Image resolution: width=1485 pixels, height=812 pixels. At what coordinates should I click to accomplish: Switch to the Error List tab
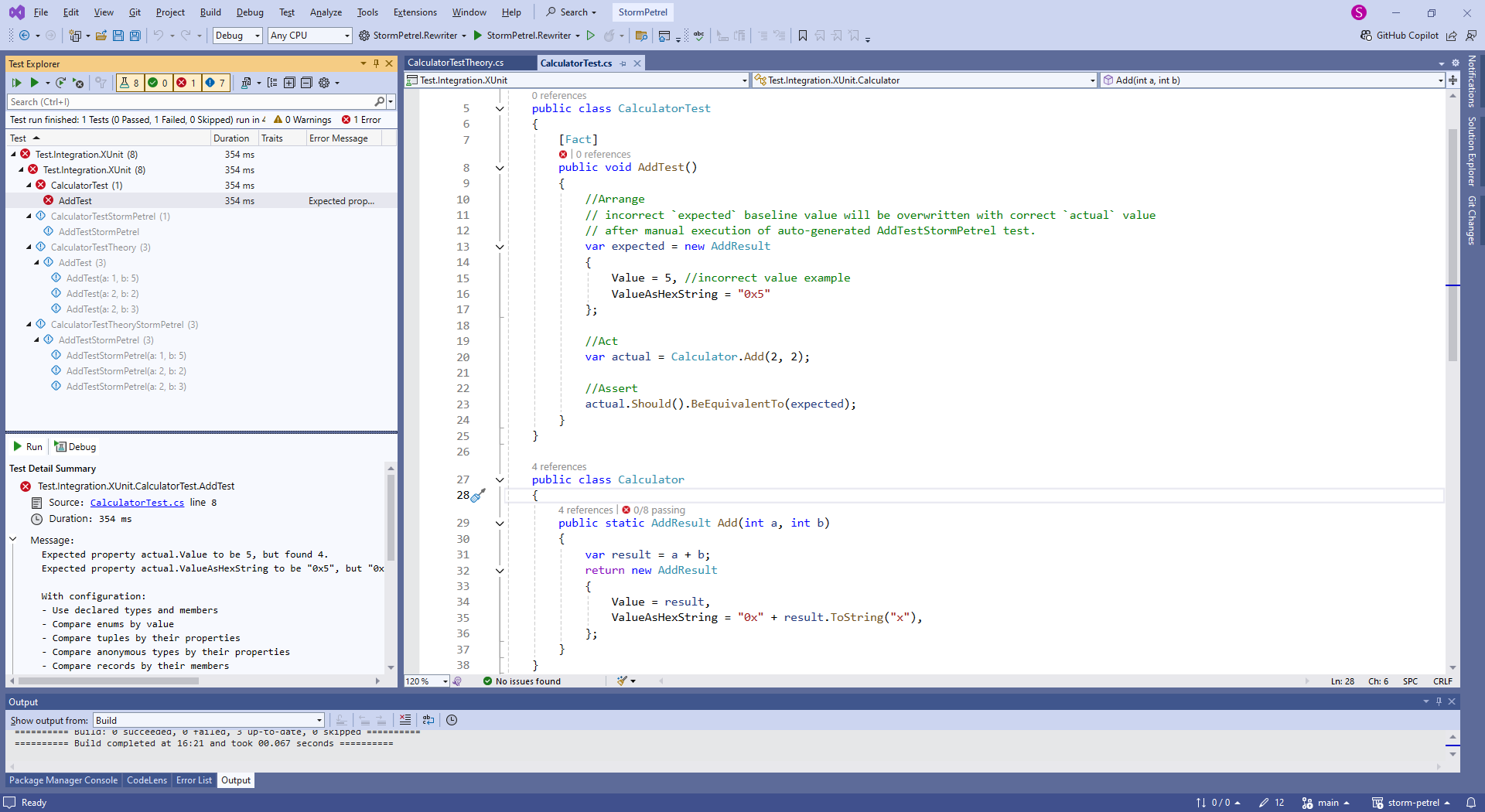coord(193,780)
